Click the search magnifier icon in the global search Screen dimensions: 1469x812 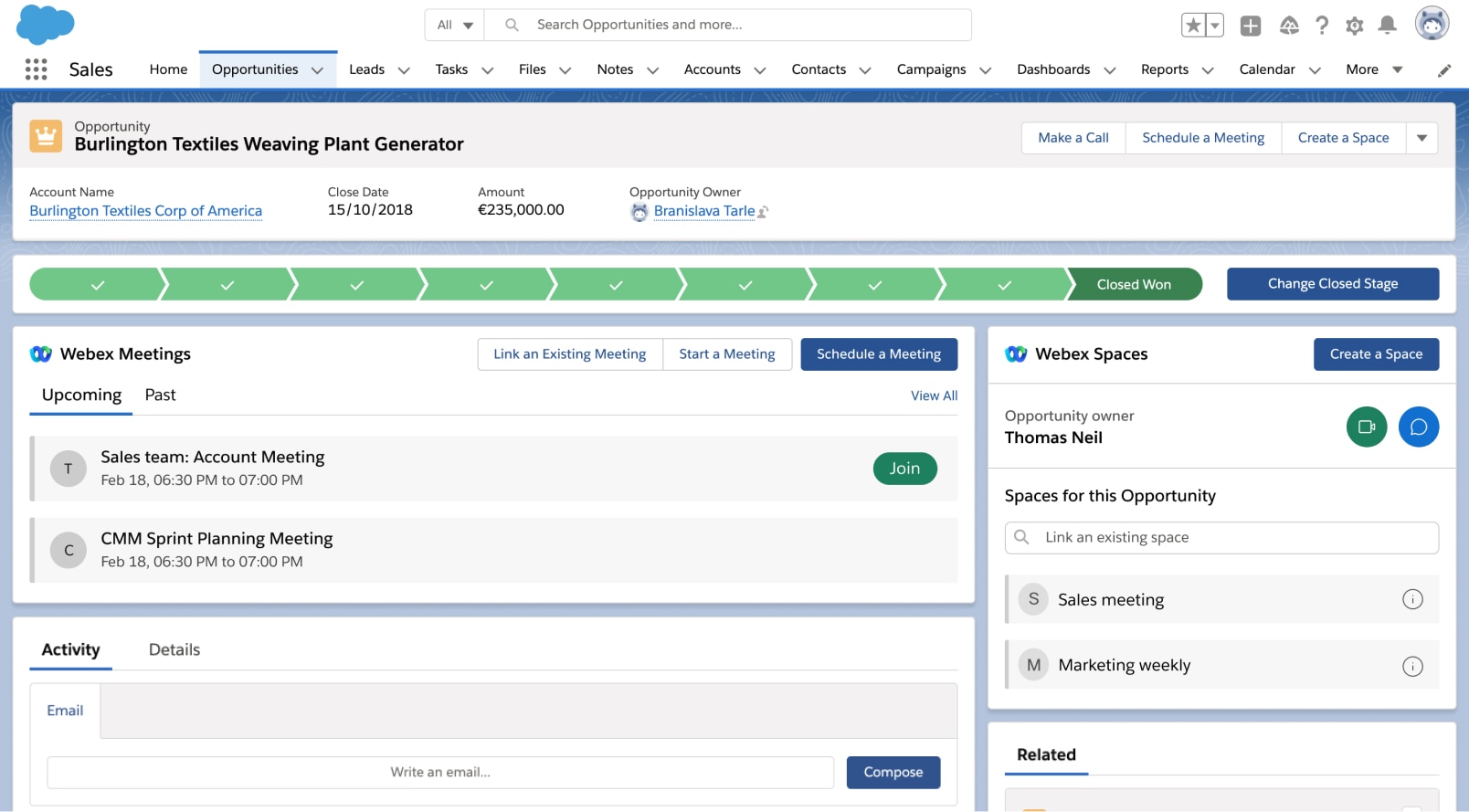coord(513,25)
